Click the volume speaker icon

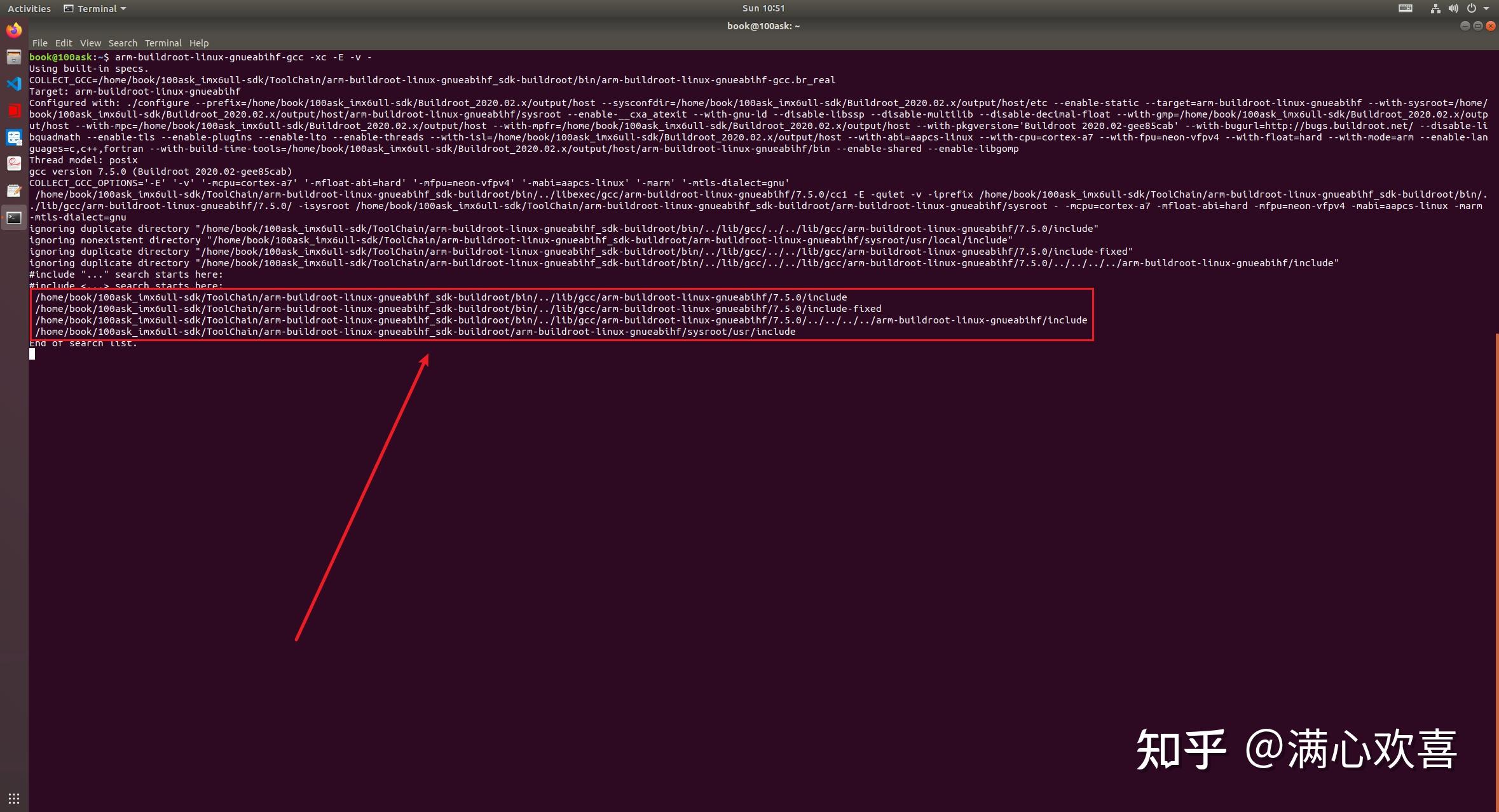(1453, 8)
